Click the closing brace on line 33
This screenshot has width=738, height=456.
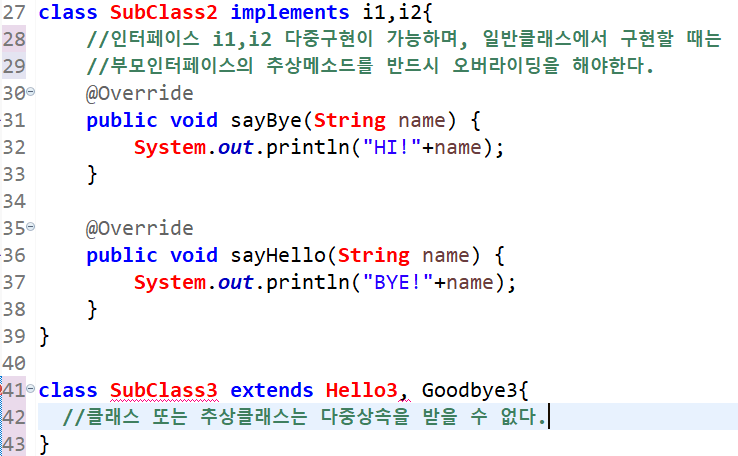coord(92,175)
